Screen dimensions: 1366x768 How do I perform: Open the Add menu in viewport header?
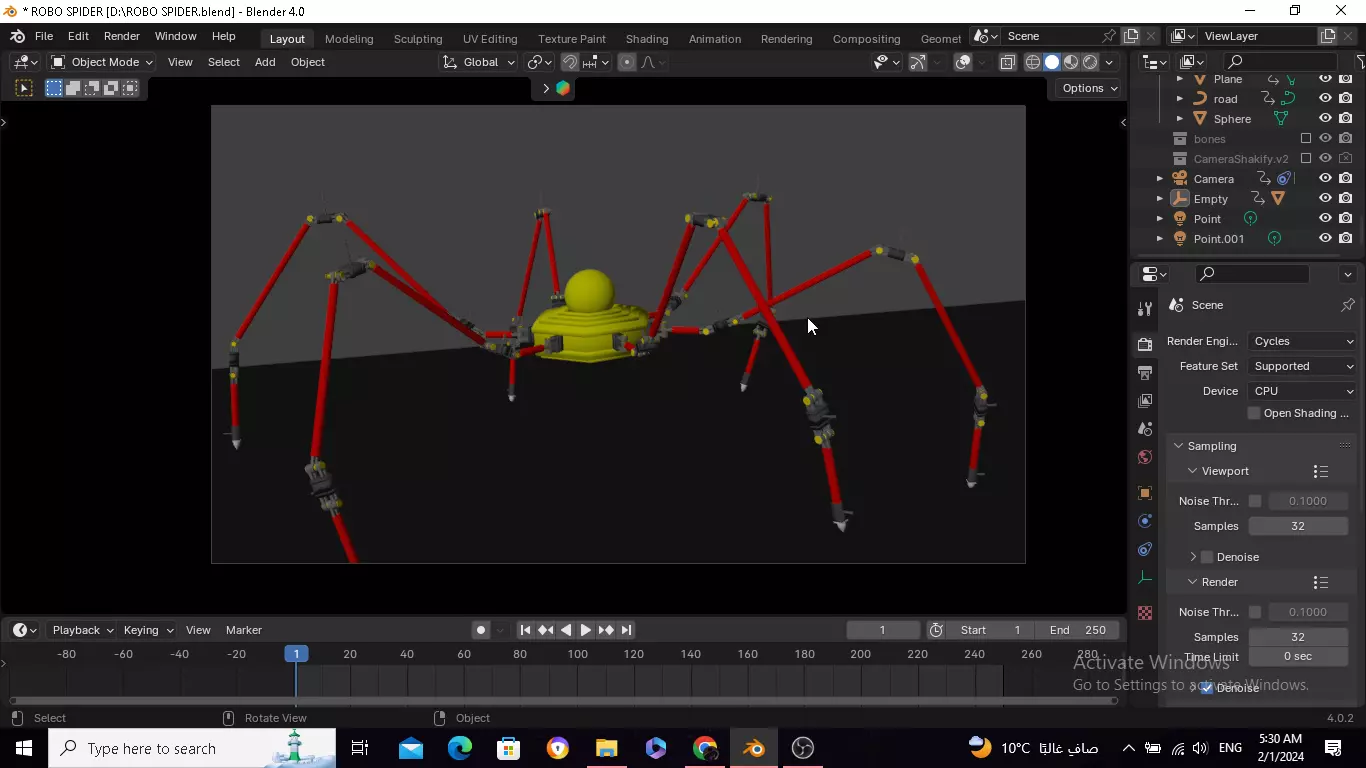click(x=265, y=62)
